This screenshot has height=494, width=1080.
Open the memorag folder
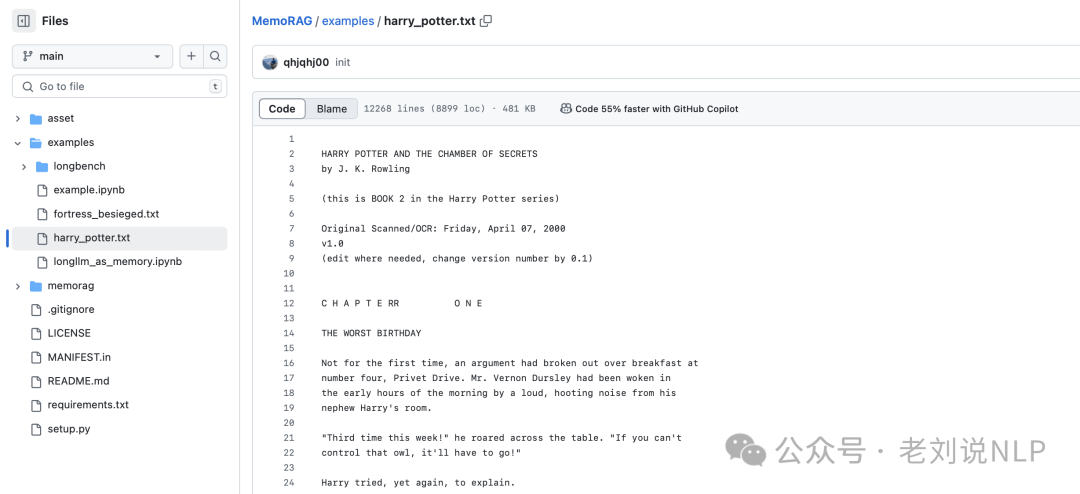[x=71, y=286]
